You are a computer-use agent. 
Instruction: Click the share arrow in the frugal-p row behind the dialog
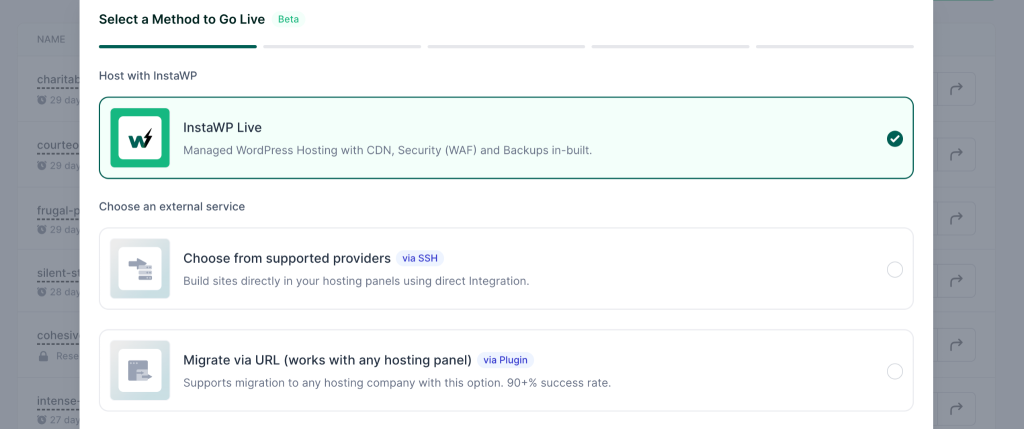[956, 218]
